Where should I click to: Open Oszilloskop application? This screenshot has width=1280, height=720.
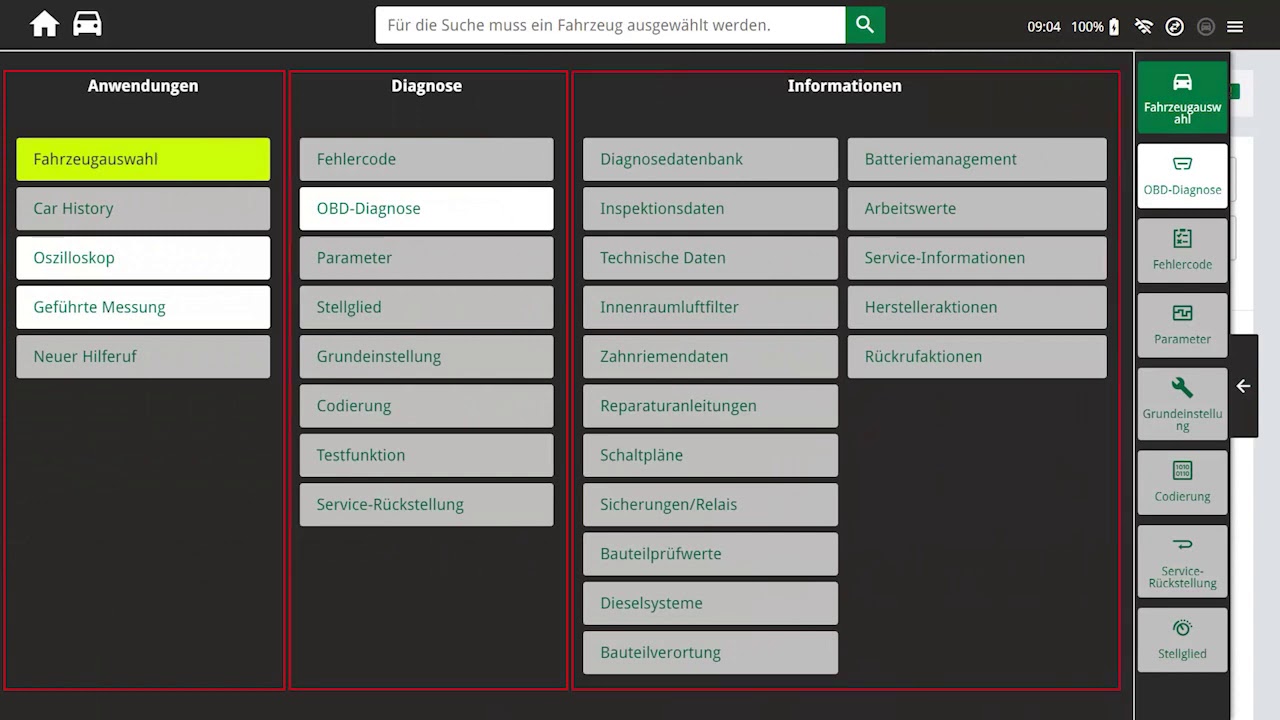[143, 258]
